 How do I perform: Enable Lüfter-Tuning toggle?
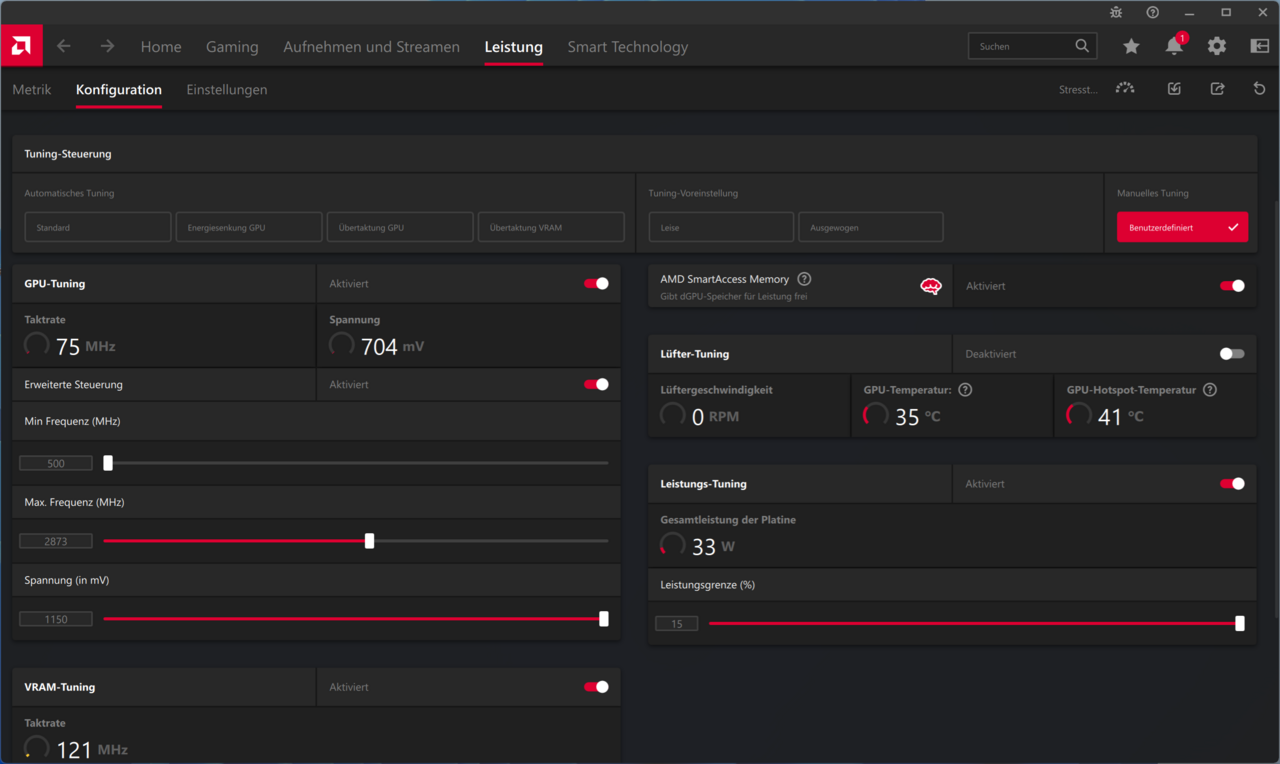1232,354
